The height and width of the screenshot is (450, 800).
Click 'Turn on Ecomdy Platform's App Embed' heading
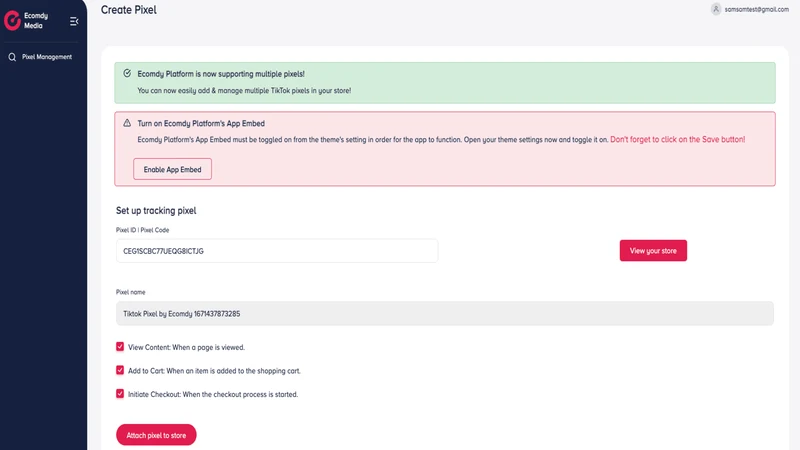click(201, 123)
